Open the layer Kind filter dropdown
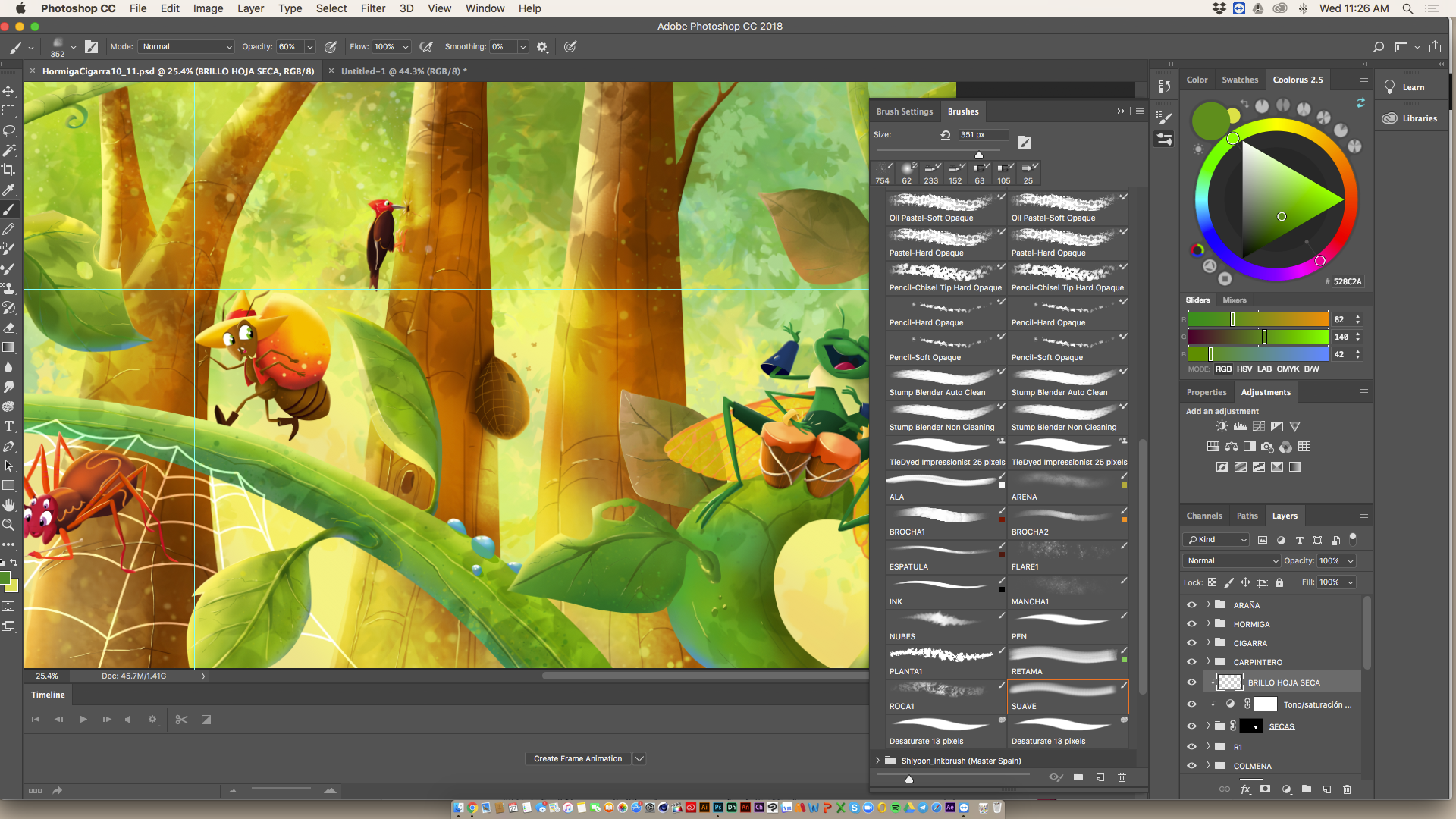The height and width of the screenshot is (819, 1456). 1216,540
